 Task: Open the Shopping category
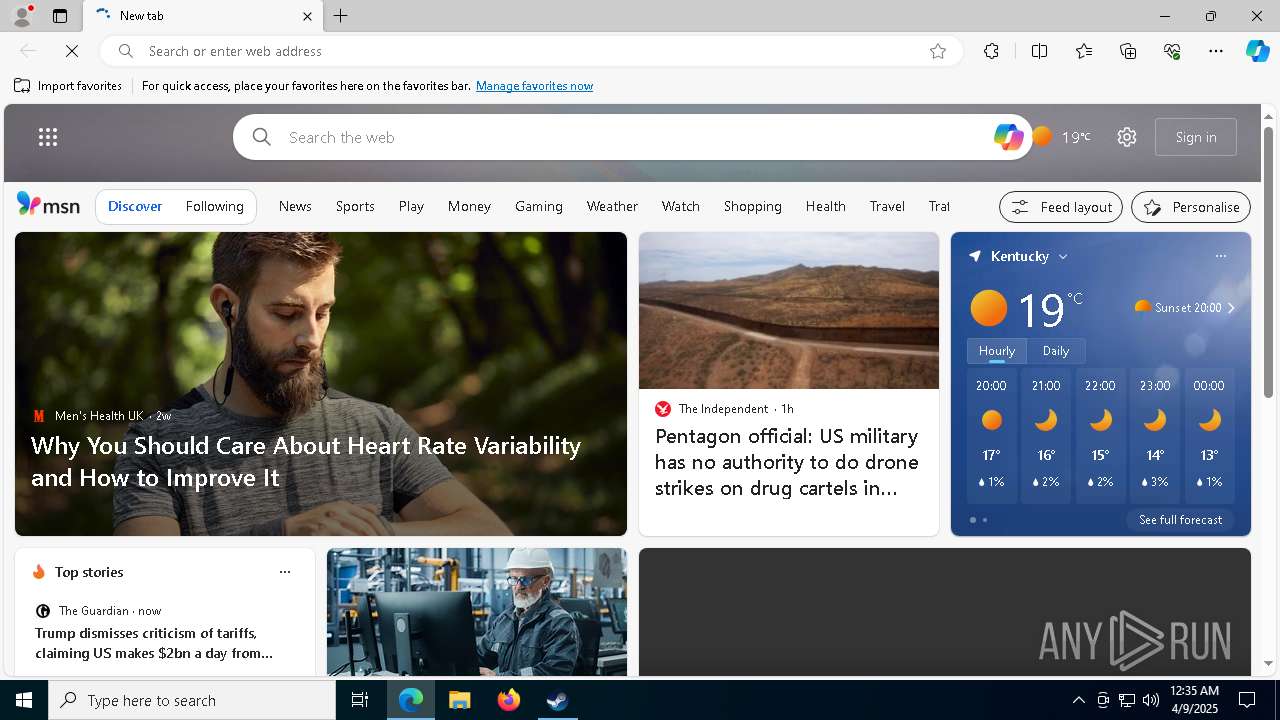point(753,206)
